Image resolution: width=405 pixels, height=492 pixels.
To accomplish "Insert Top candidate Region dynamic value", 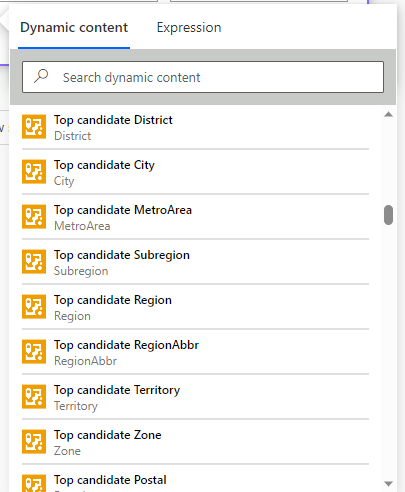I will 195,307.
